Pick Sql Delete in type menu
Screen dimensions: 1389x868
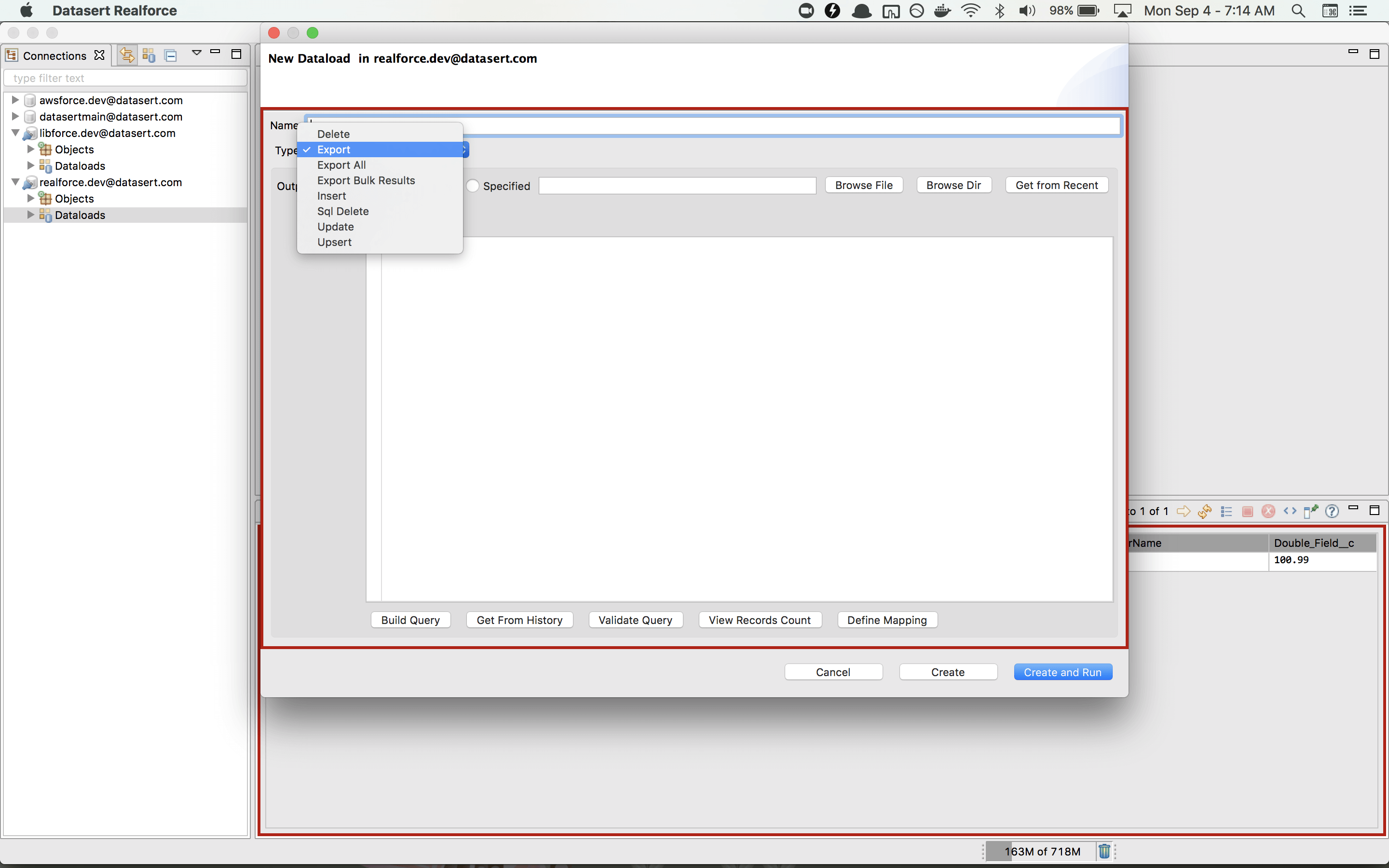pos(342,211)
